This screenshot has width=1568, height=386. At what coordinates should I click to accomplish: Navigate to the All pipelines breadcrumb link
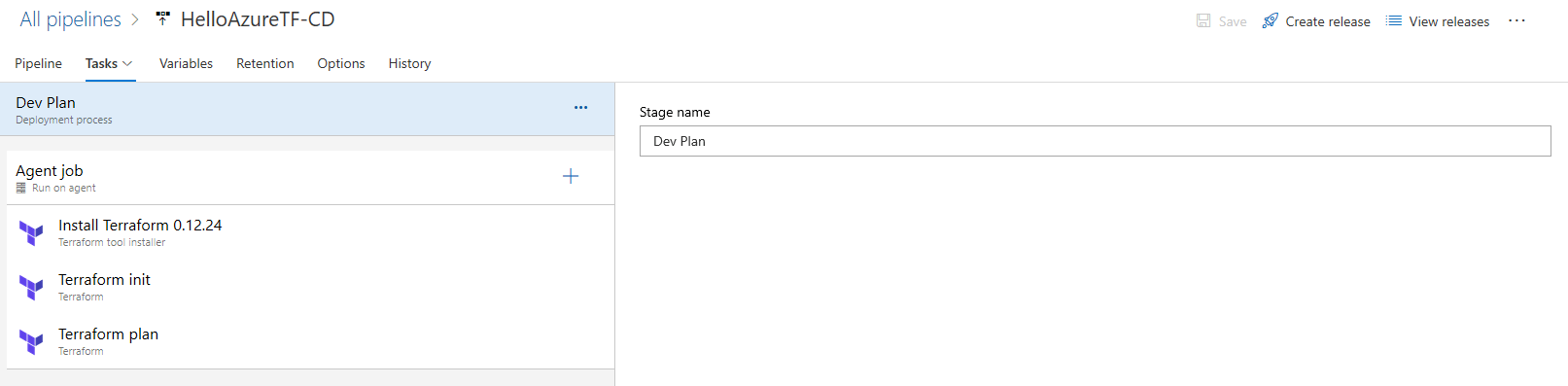tap(70, 19)
